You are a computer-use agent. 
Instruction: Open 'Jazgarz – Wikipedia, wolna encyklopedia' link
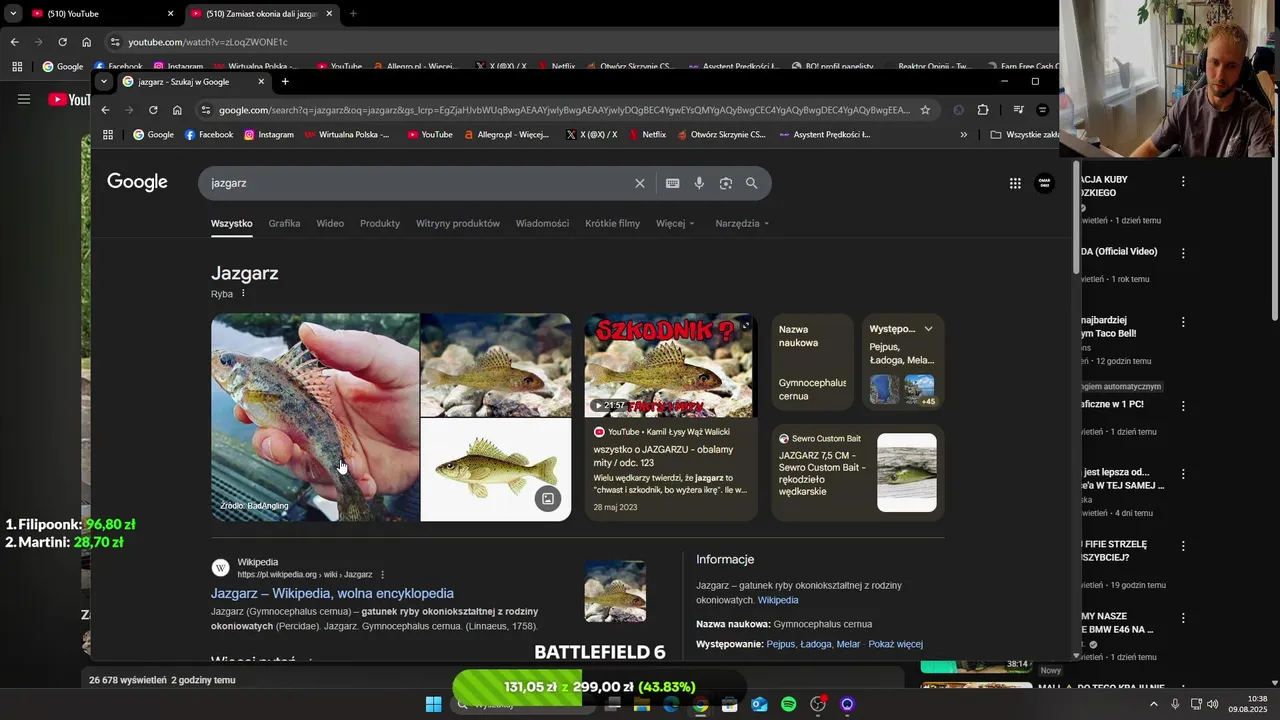point(332,593)
